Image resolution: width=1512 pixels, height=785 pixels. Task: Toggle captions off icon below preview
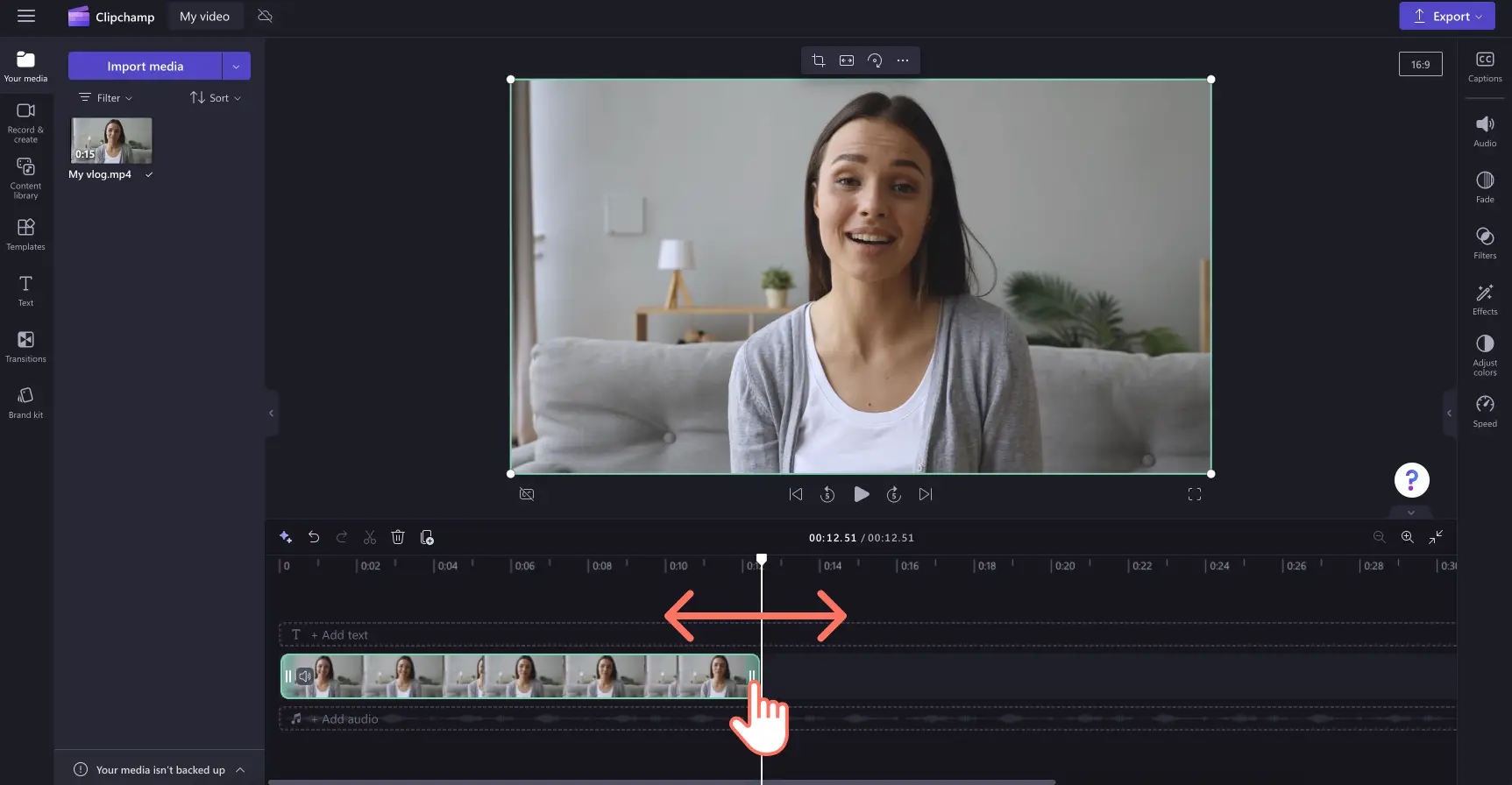click(527, 494)
